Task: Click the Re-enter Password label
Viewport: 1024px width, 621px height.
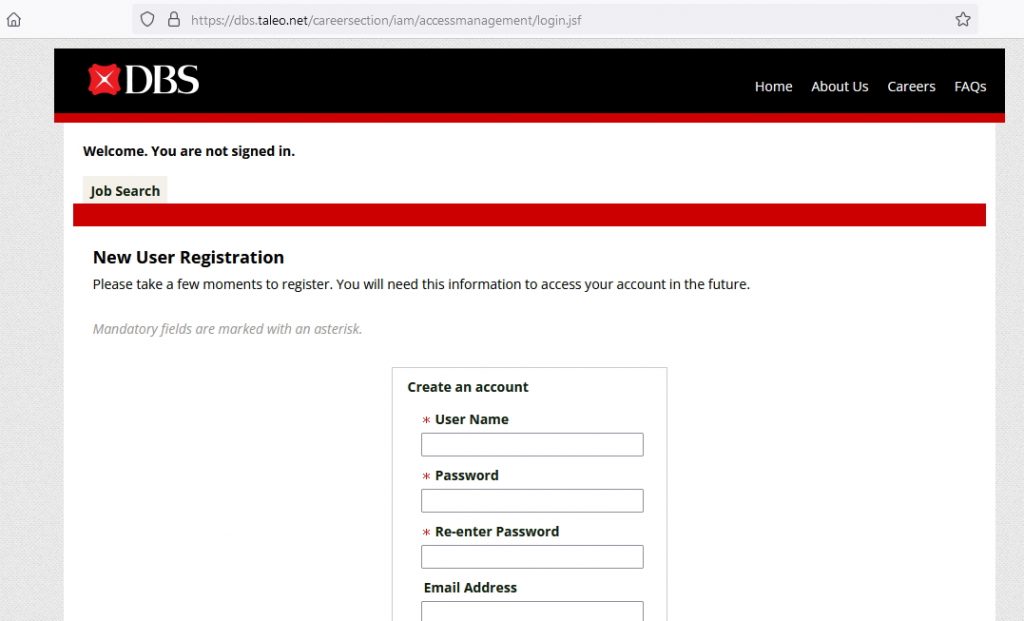Action: click(x=496, y=532)
